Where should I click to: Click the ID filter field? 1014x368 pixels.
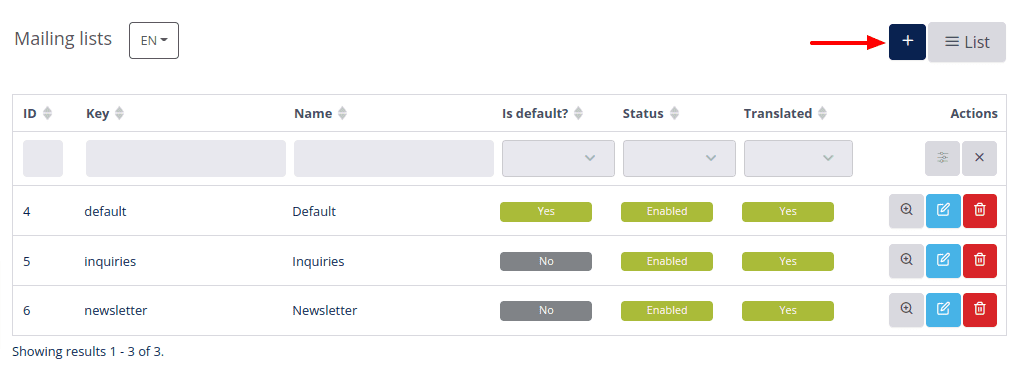click(x=43, y=158)
